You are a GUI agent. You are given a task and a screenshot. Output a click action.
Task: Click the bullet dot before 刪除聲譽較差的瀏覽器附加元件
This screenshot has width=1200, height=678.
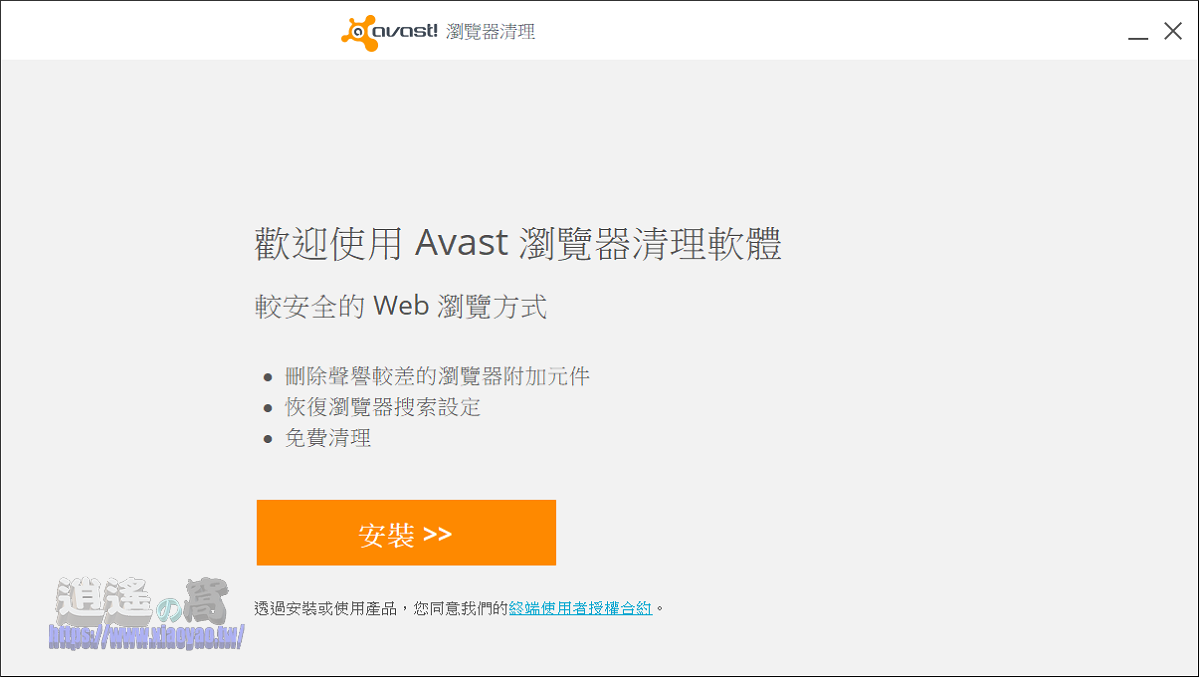coord(267,378)
